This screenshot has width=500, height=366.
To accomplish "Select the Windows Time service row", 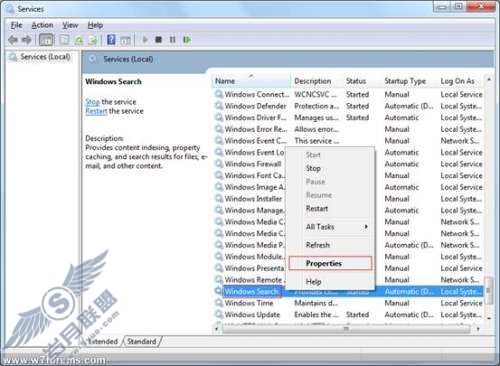I will tap(349, 303).
